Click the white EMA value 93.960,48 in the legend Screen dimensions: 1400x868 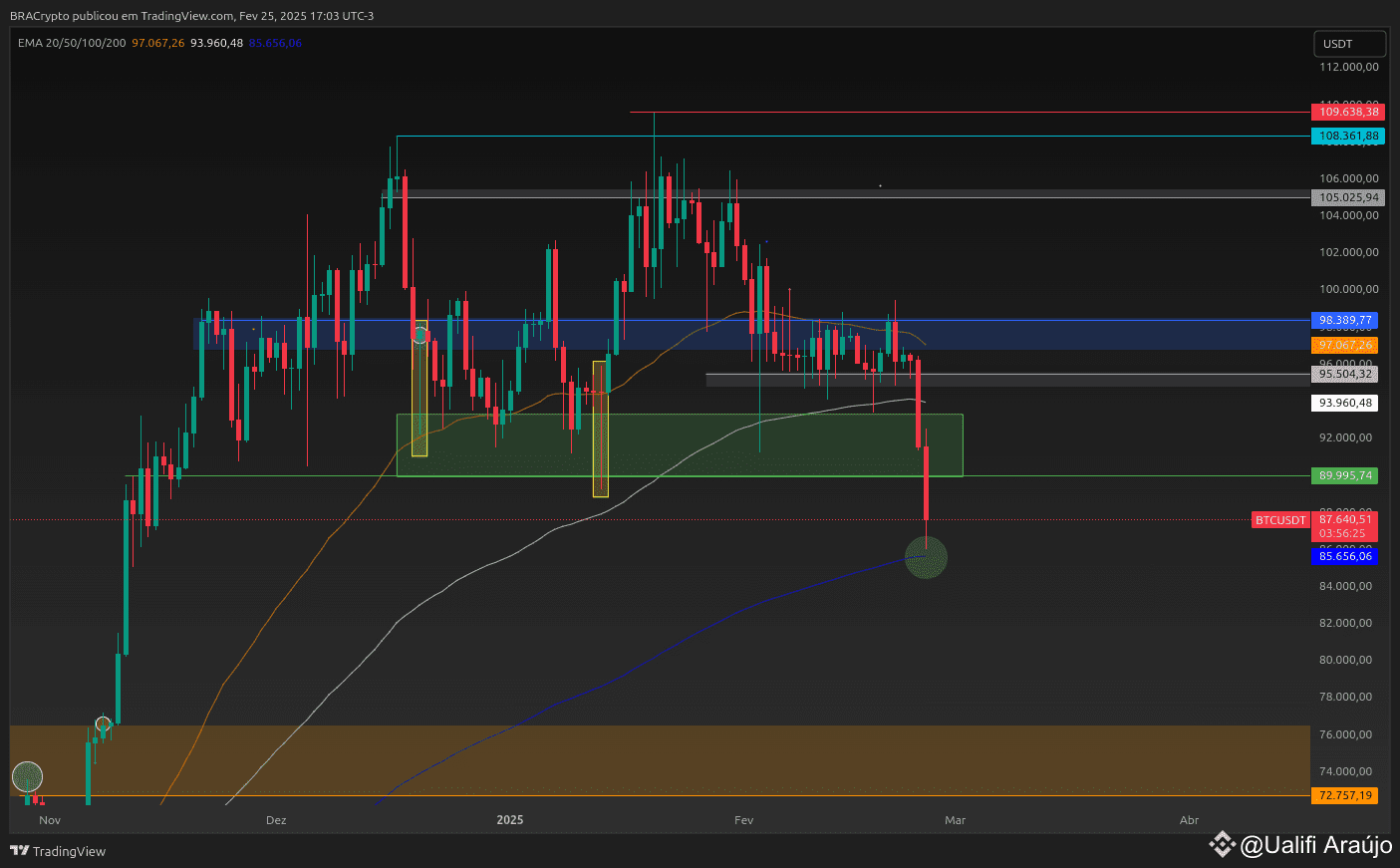[x=217, y=43]
